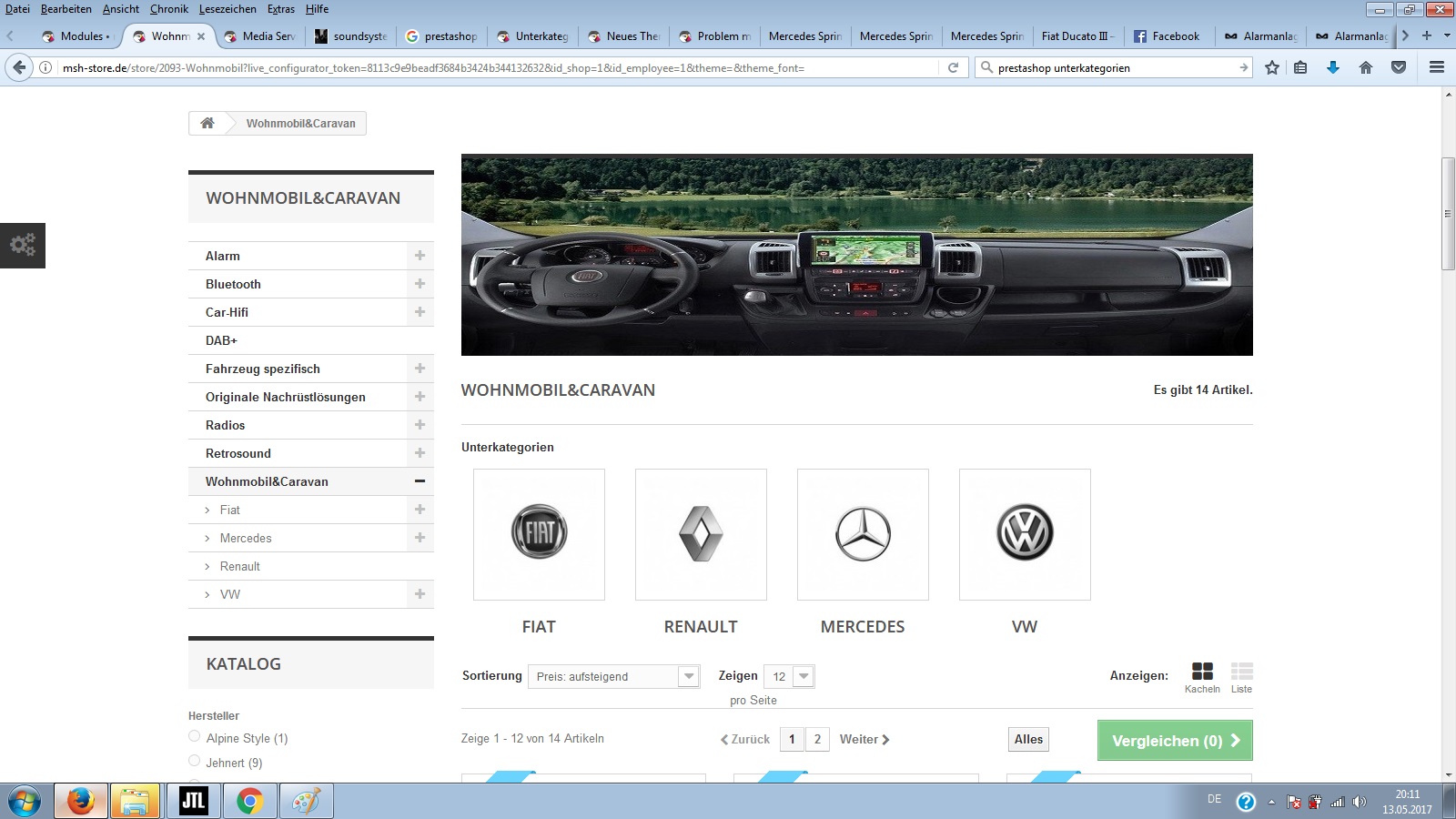Go back to the previous page

click(19, 67)
